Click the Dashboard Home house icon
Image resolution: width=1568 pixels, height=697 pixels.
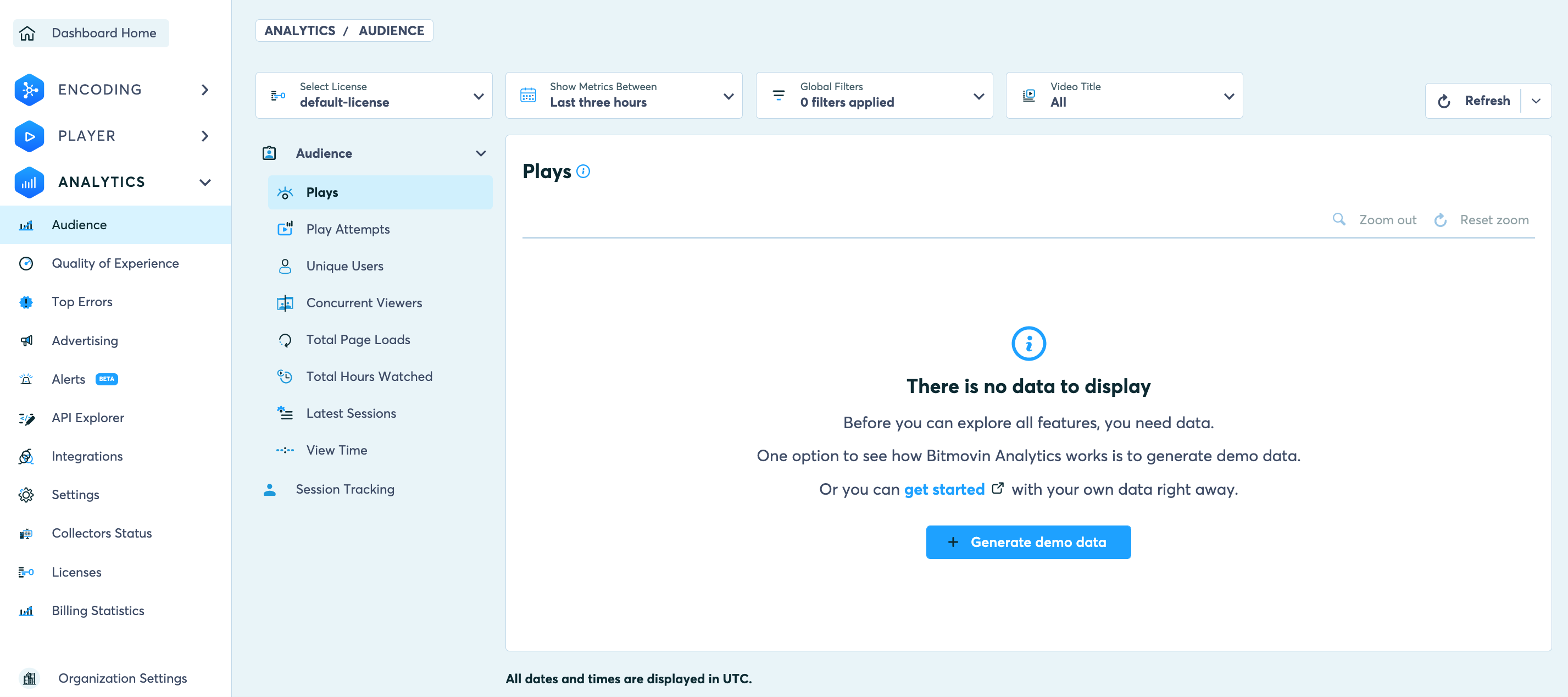pos(27,33)
